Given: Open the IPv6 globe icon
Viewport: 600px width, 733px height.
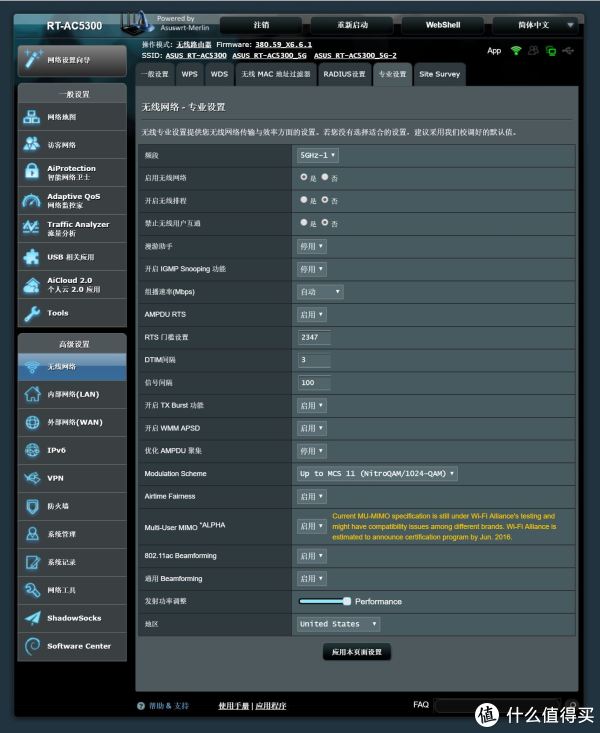Looking at the screenshot, I should pyautogui.click(x=31, y=450).
